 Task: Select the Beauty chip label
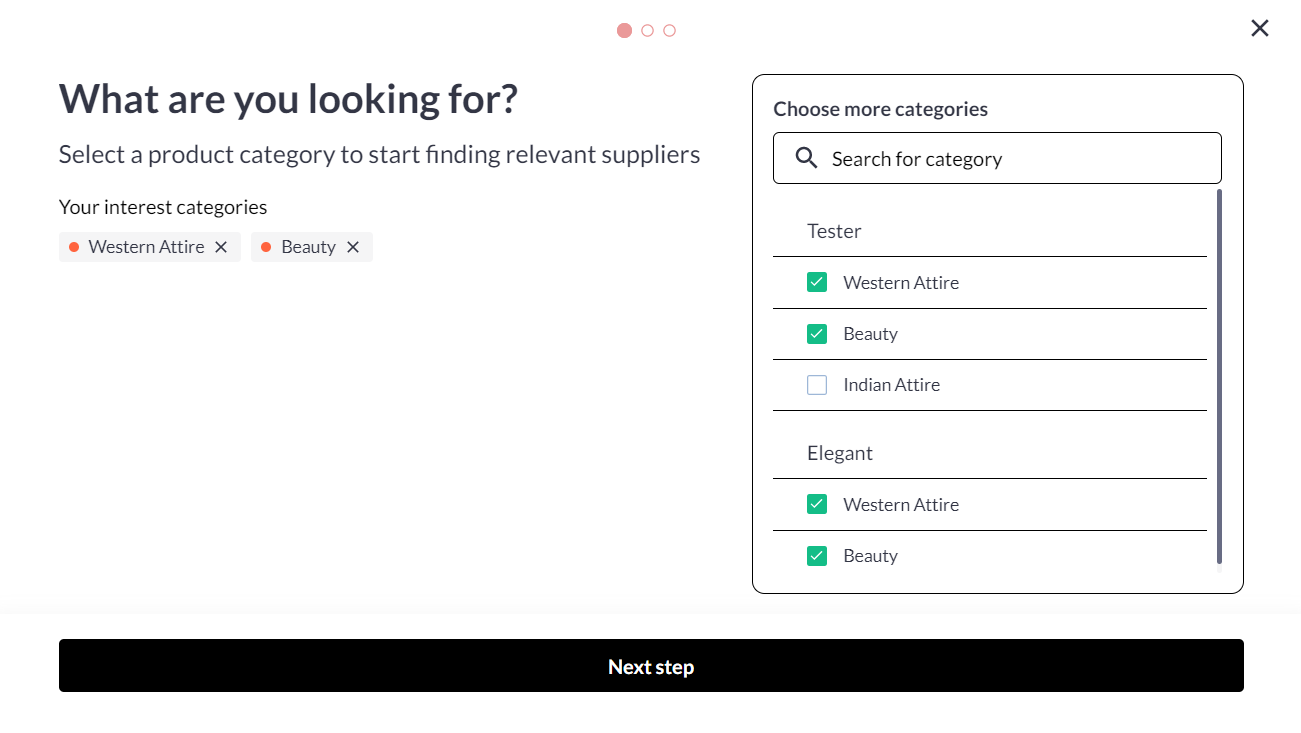point(308,247)
